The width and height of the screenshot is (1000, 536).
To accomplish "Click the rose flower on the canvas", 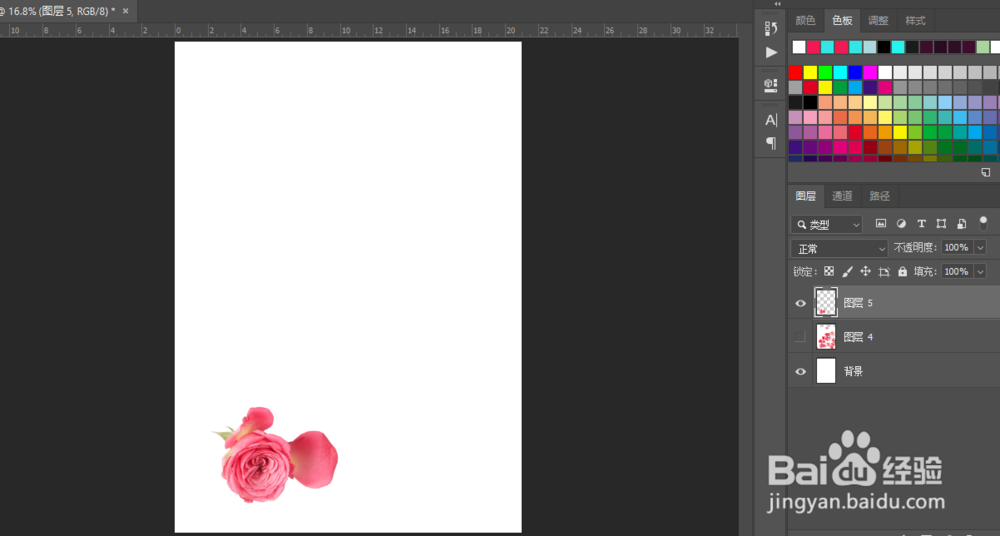I will [256, 465].
